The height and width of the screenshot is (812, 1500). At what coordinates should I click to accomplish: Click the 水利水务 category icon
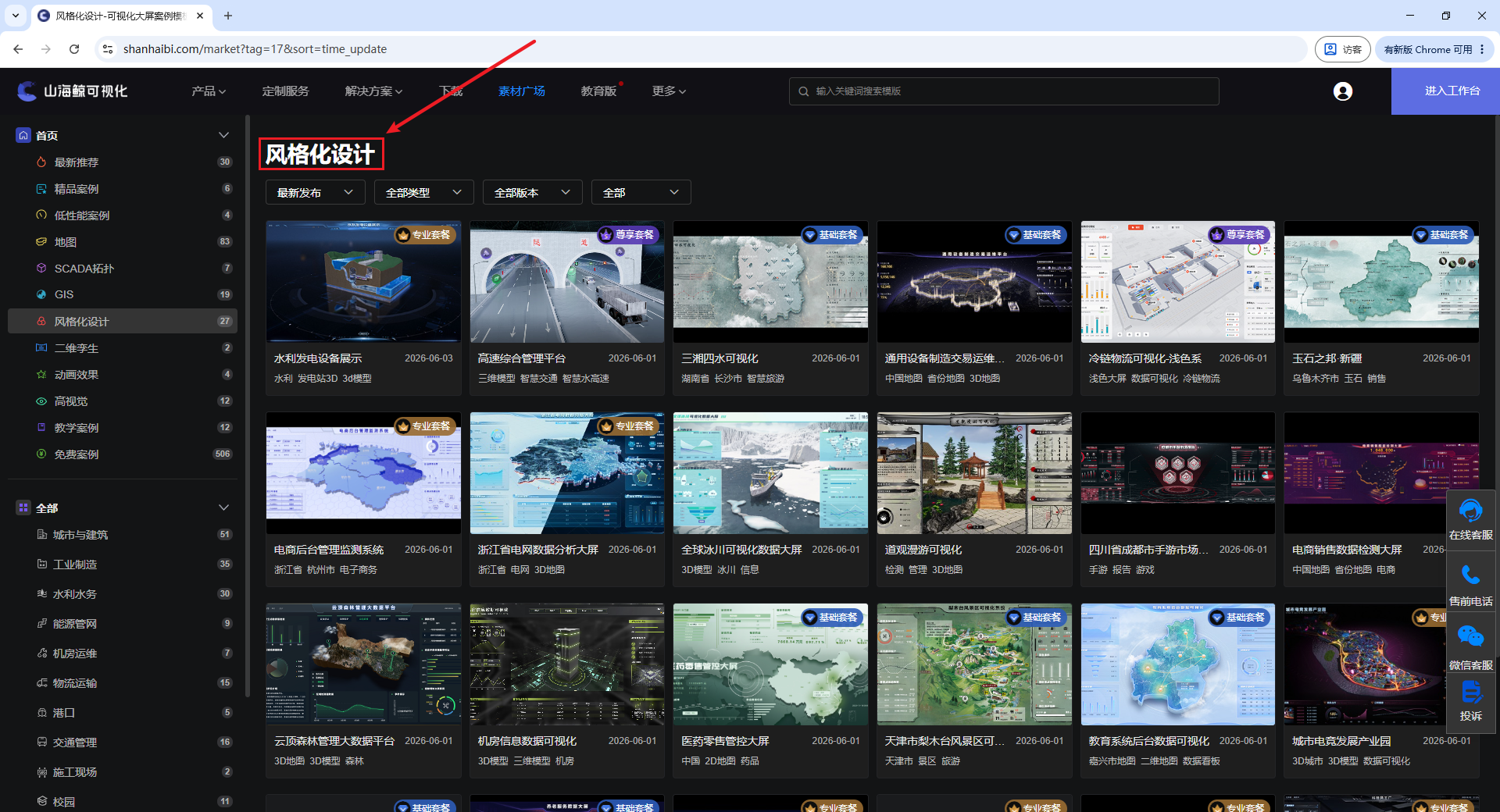(x=42, y=594)
